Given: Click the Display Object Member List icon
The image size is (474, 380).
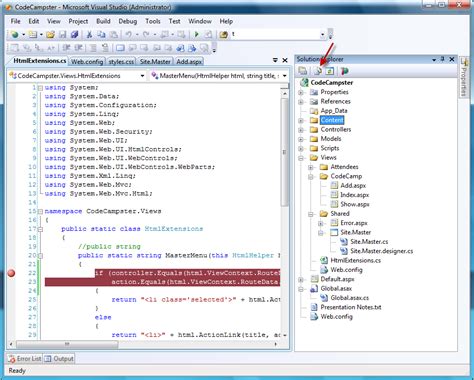Looking at the screenshot, I should point(15,48).
